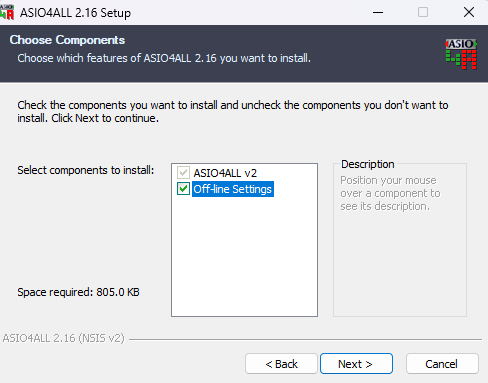Select the ASIO4ALL v2 component label
Image resolution: width=488 pixels, height=383 pixels.
point(225,173)
